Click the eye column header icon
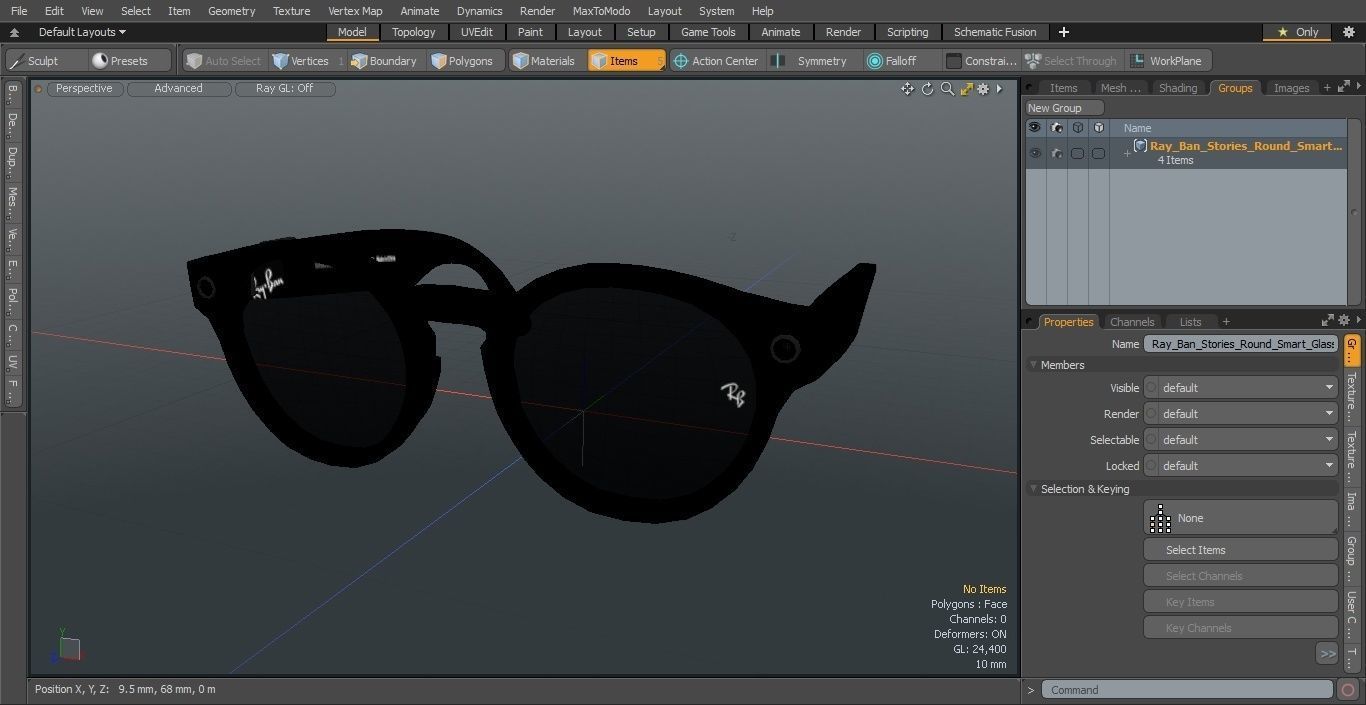This screenshot has height=705, width=1366. coord(1035,128)
